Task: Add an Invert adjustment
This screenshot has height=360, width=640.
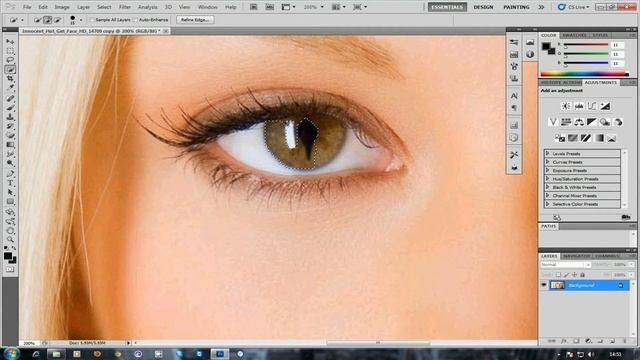Action: pos(560,138)
